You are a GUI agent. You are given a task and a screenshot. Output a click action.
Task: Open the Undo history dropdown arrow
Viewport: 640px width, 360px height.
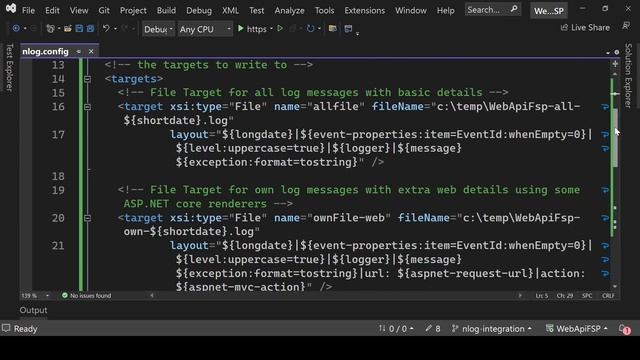[x=116, y=29]
